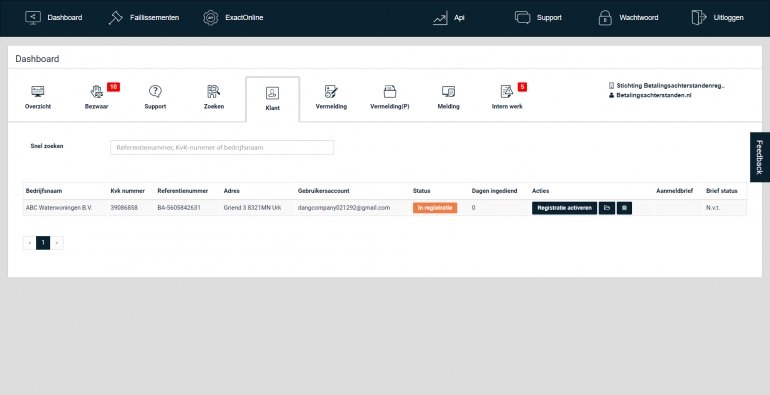Click the Referentienummer column header
Viewport: 770px width, 395px height.
[183, 191]
